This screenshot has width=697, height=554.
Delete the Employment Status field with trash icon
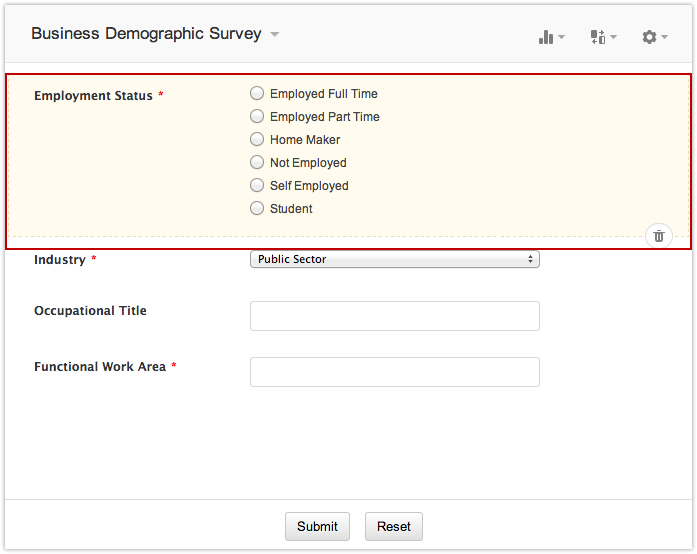(x=659, y=236)
